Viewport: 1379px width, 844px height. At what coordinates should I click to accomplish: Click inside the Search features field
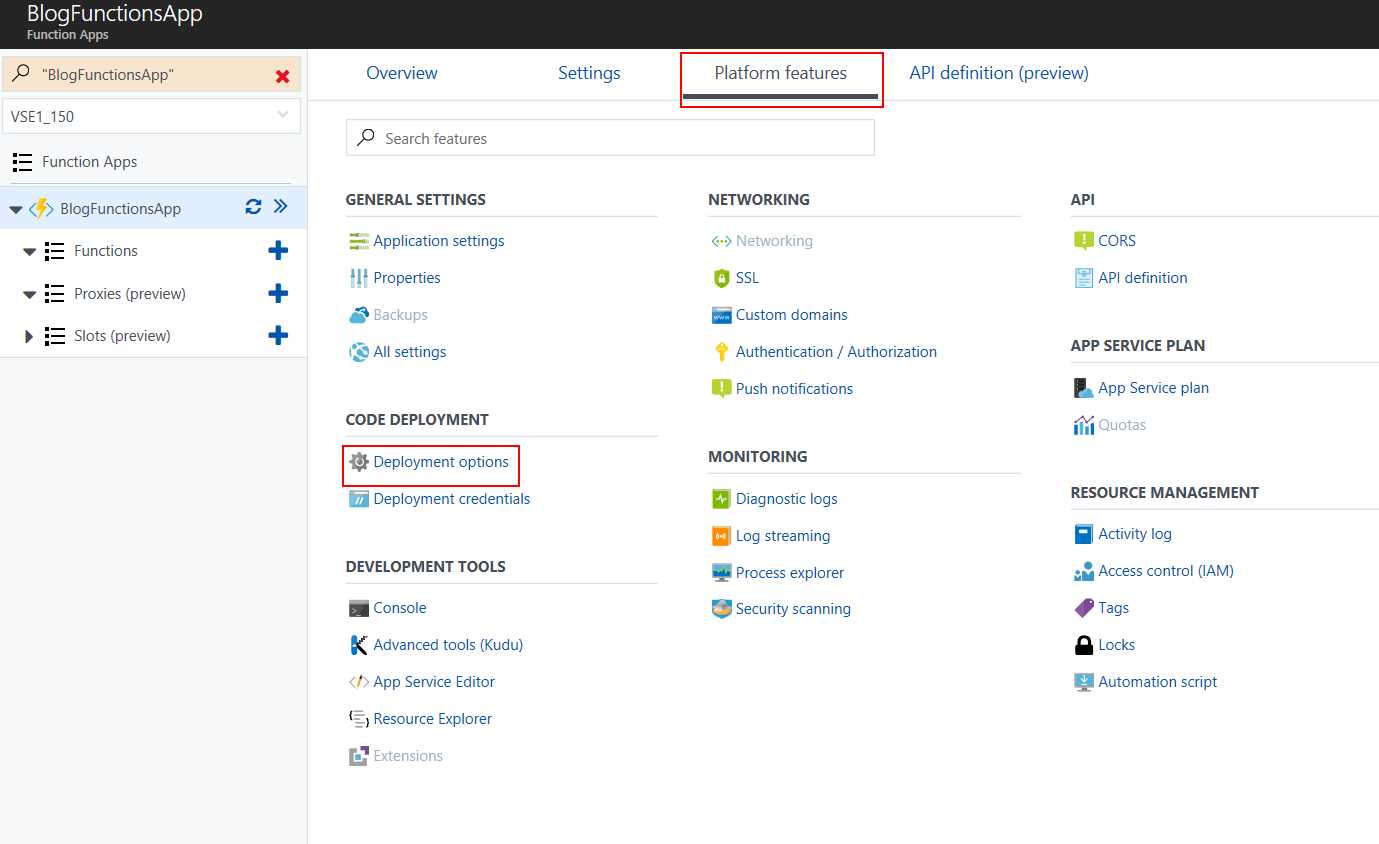pos(610,138)
